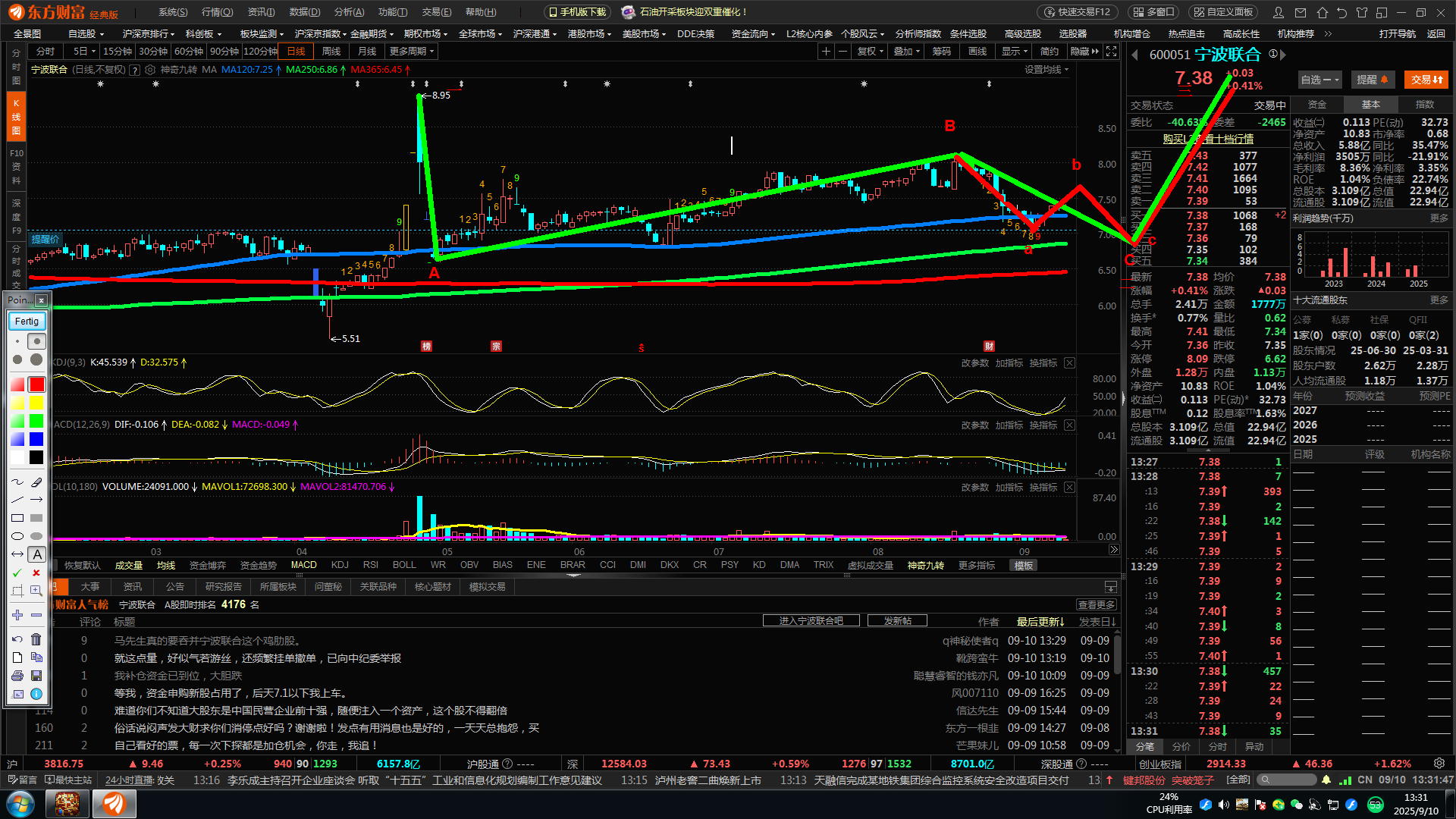
Task: Click the Windows Start orb
Action: point(20,804)
